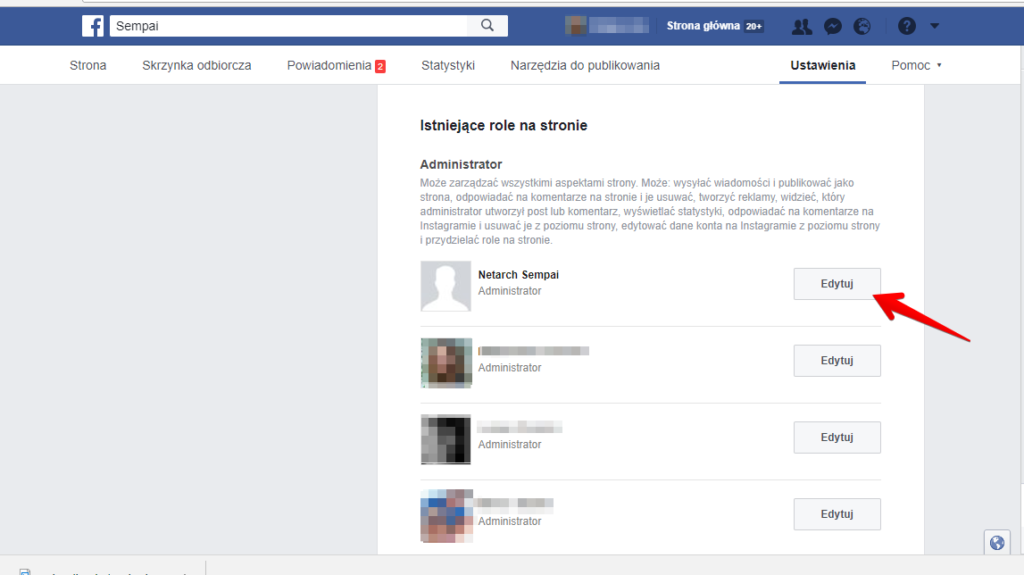Viewport: 1024px width, 575px height.
Task: Expand the account dropdown arrow in header
Action: point(935,26)
